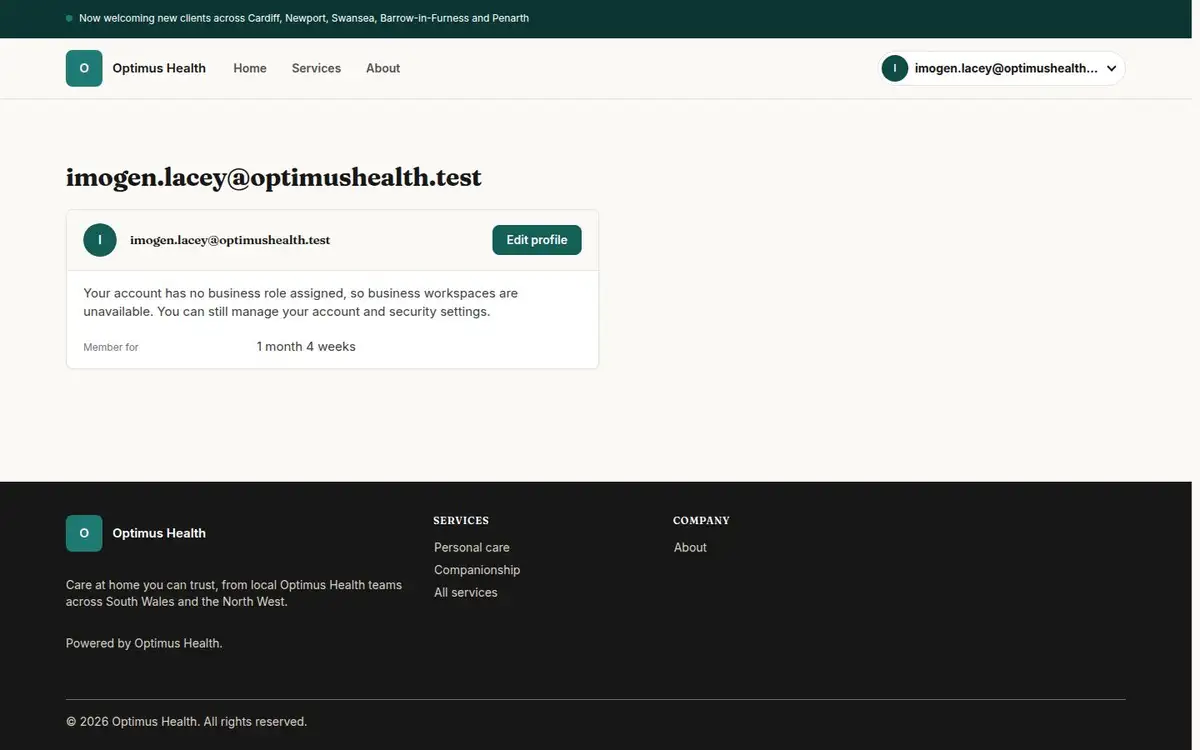Click the profile card avatar circle

coord(100,240)
